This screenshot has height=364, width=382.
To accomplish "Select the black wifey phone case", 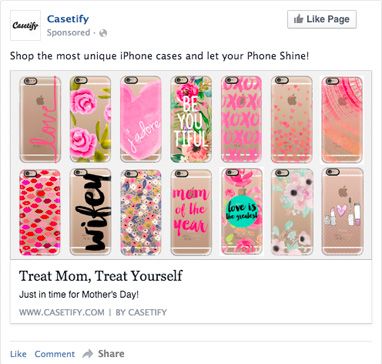I will (x=90, y=212).
